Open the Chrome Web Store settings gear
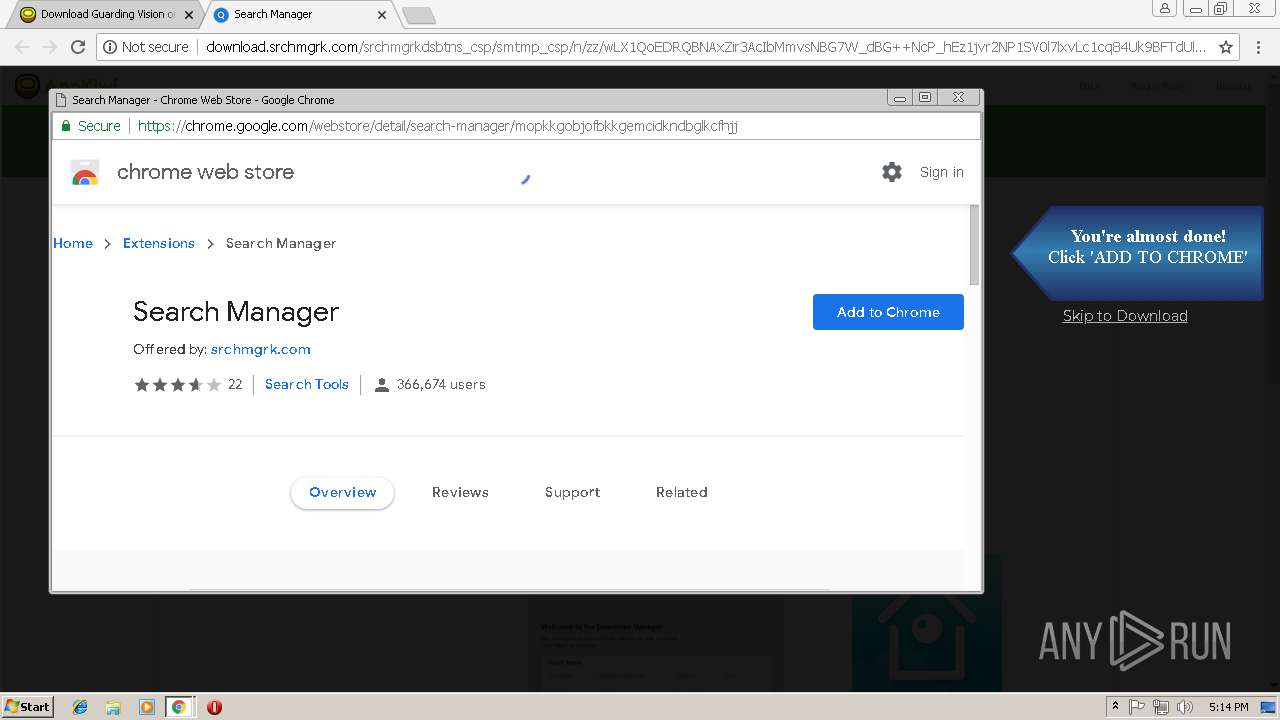The height and width of the screenshot is (720, 1280). pyautogui.click(x=892, y=172)
